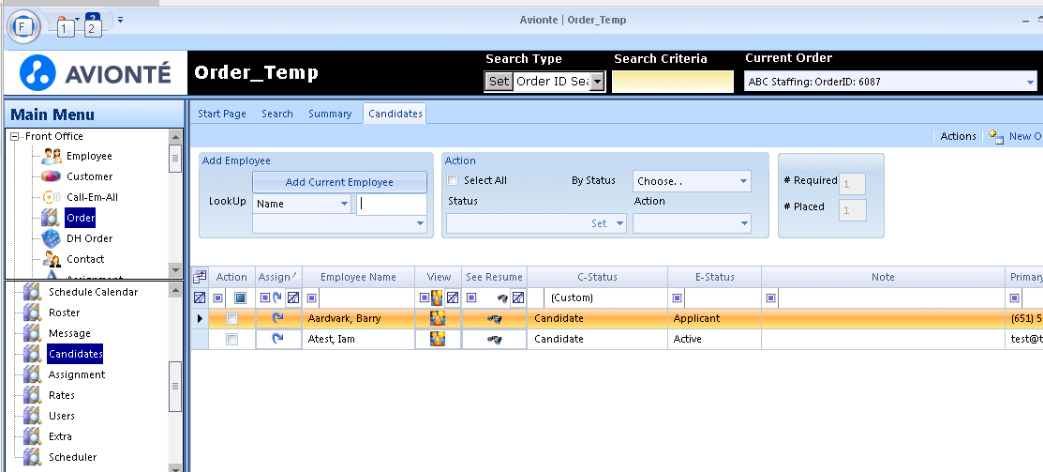Viewport: 1043px width, 472px height.
Task: Open the Assignment icon in lower menu
Action: (33, 375)
